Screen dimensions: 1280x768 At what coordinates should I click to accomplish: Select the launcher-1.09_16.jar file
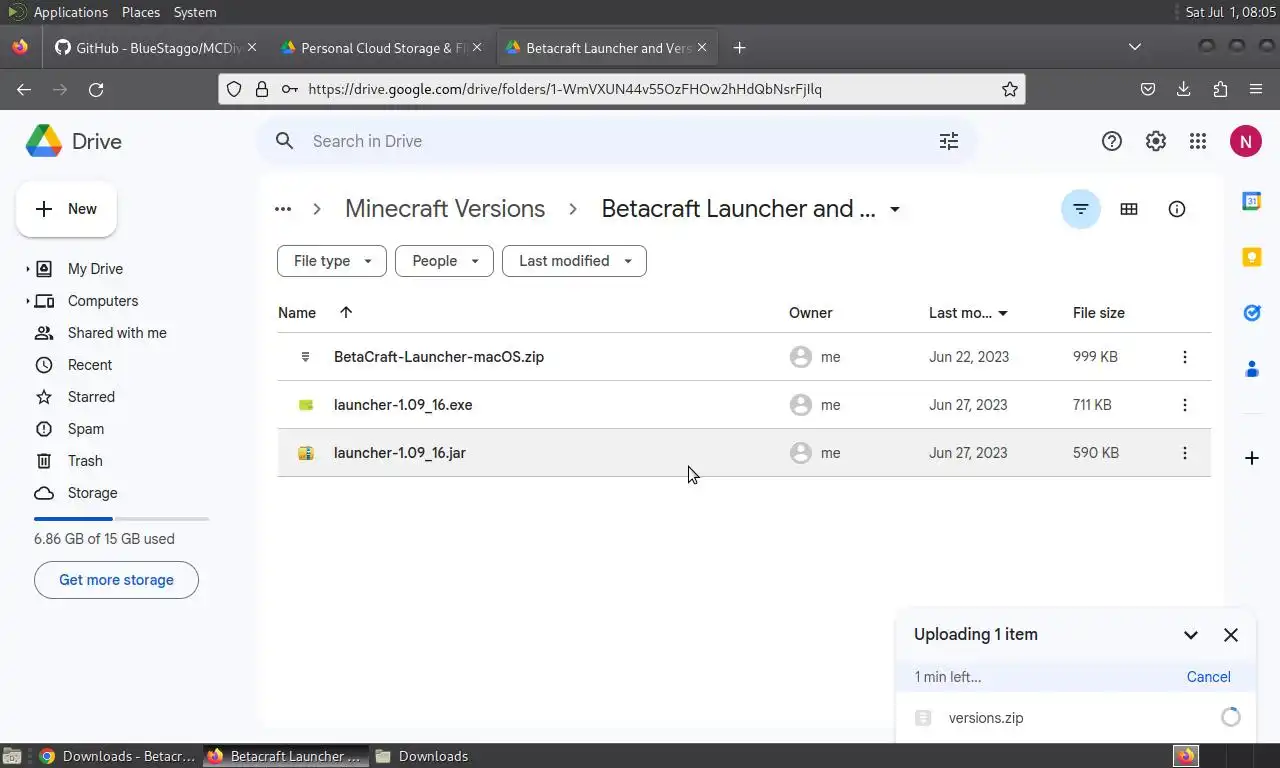tap(744, 453)
